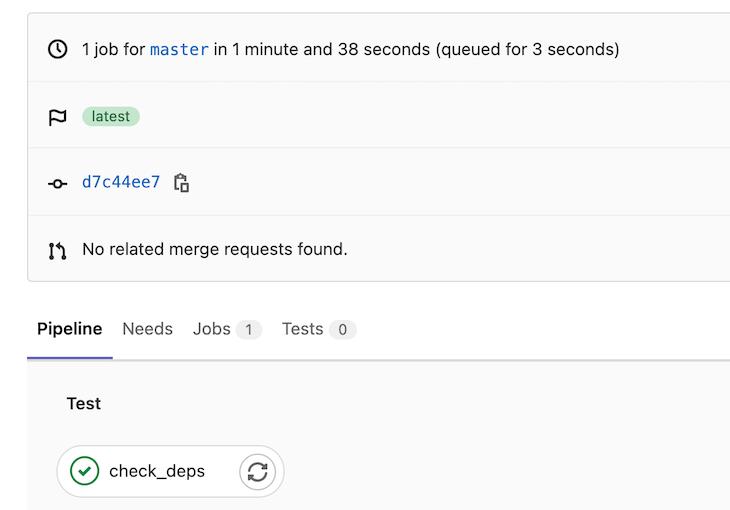Click the merge request icon

[57, 251]
